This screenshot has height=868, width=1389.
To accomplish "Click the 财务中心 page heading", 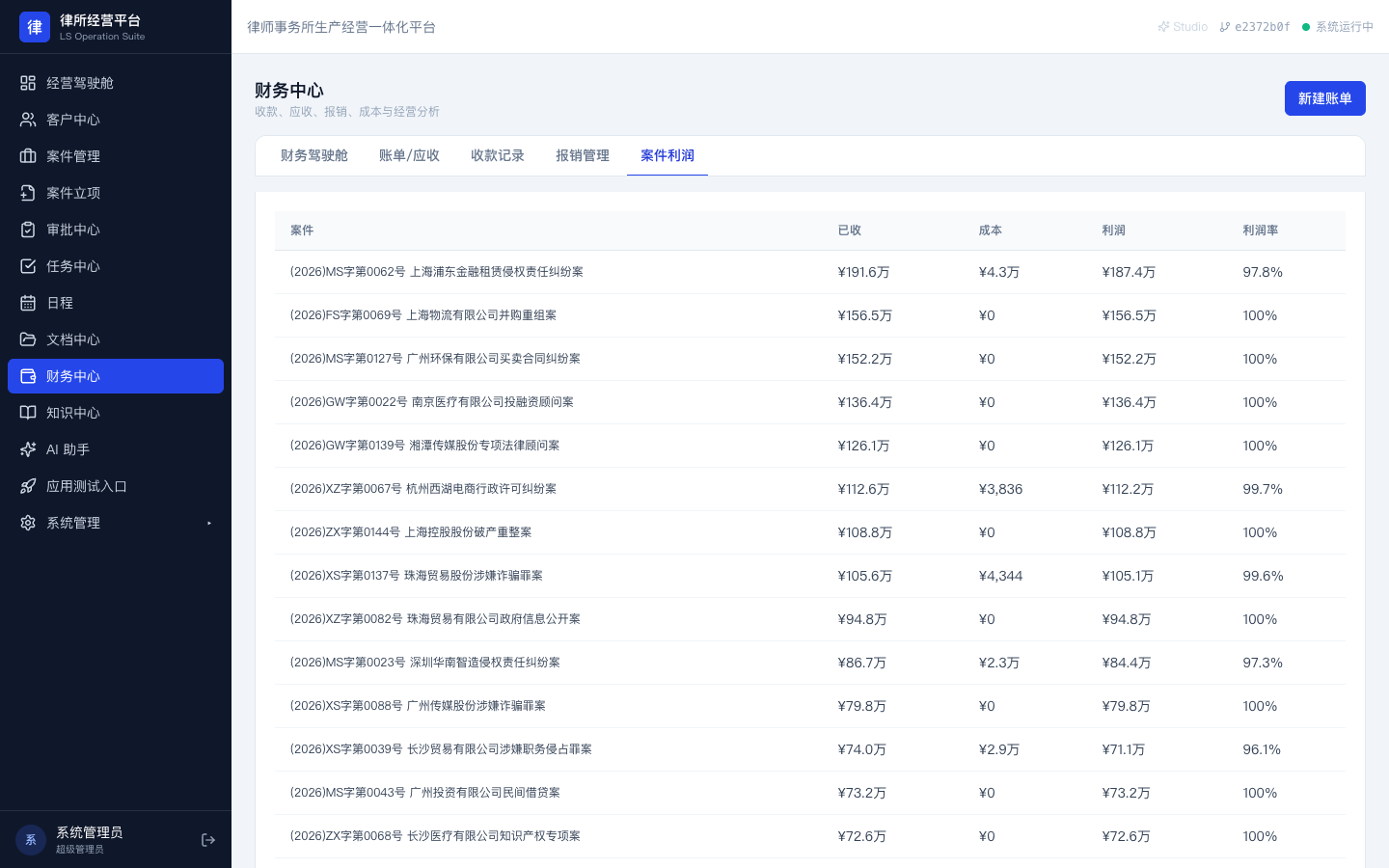I will pyautogui.click(x=289, y=90).
